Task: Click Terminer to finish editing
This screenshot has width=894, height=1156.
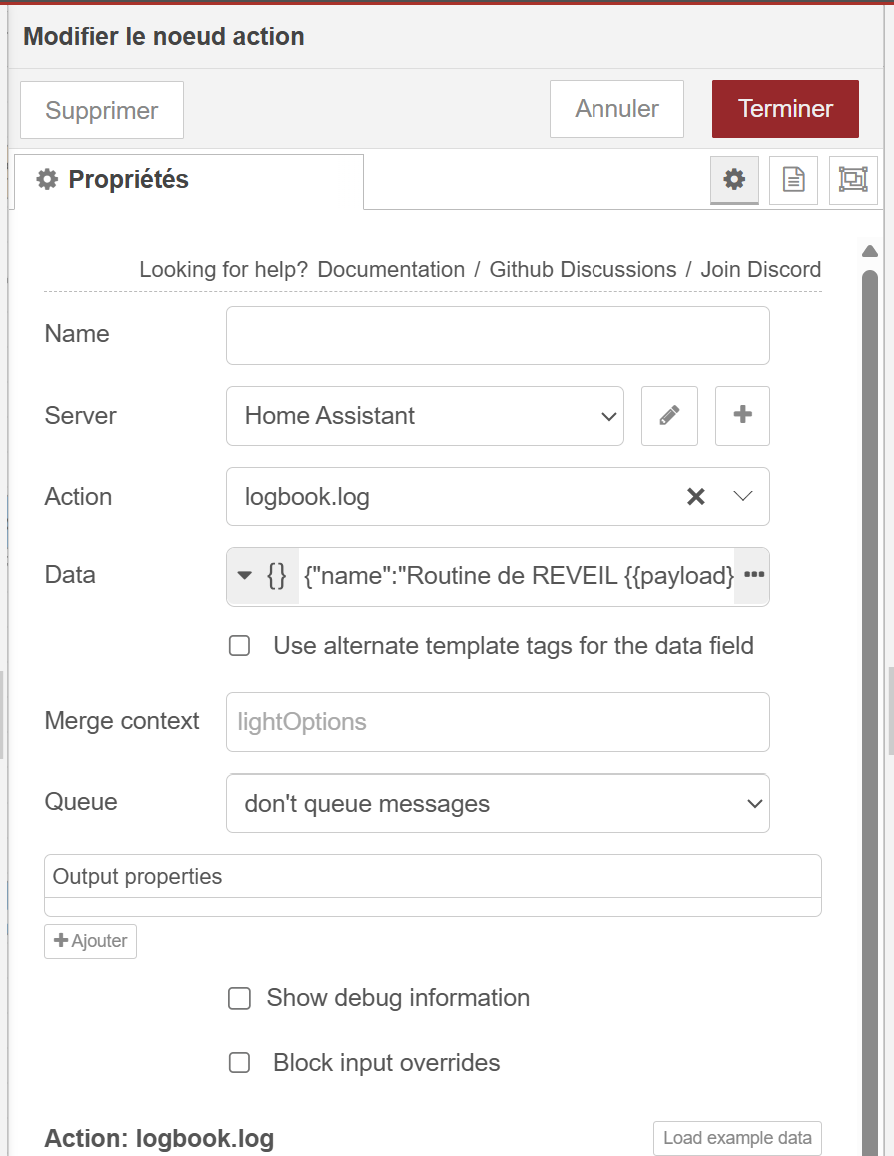Action: pos(785,109)
